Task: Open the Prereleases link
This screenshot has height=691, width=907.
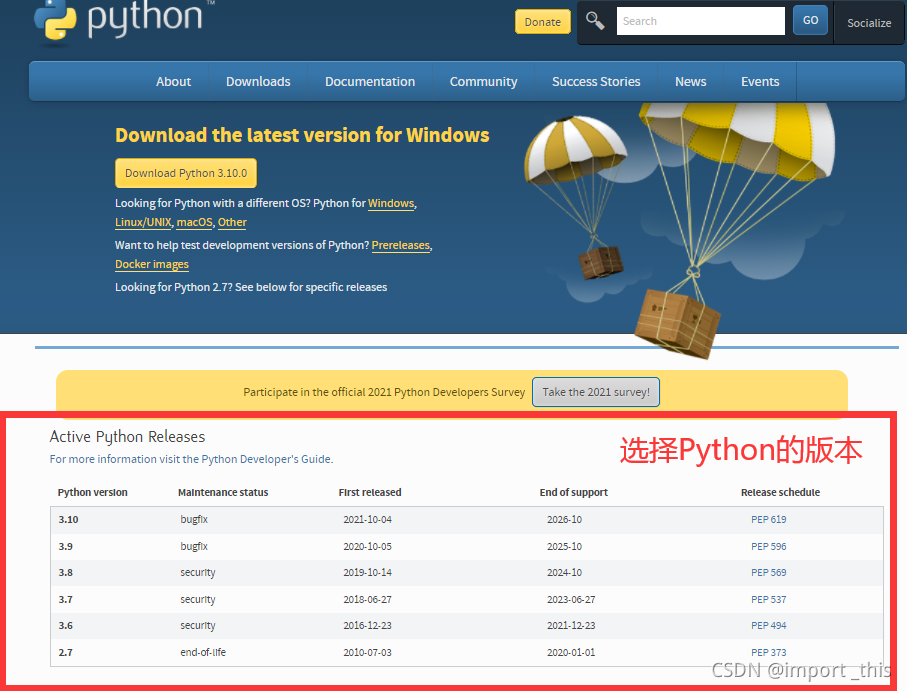Action: click(x=400, y=245)
